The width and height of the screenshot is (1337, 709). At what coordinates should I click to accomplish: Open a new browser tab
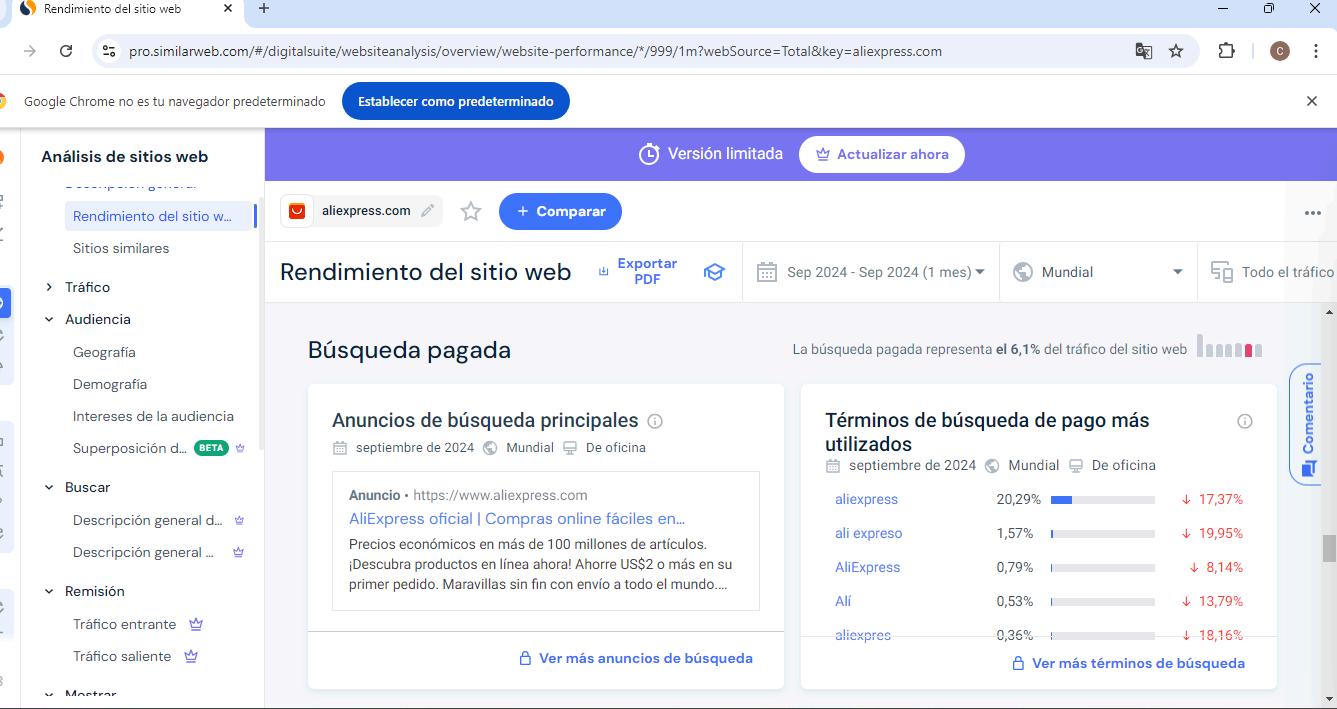(x=264, y=8)
